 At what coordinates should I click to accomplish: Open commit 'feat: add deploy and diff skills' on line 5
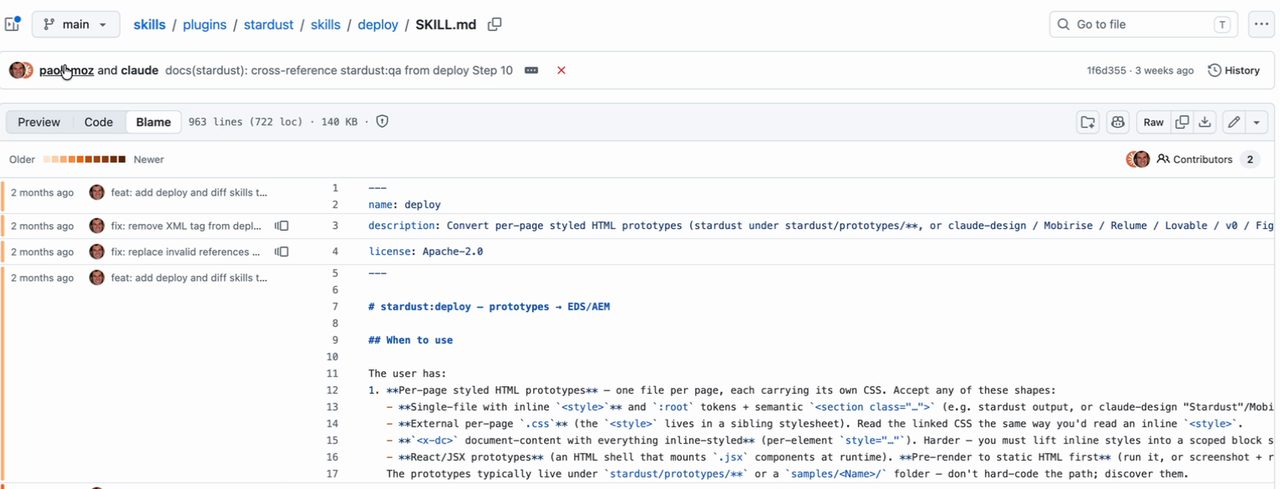click(189, 277)
